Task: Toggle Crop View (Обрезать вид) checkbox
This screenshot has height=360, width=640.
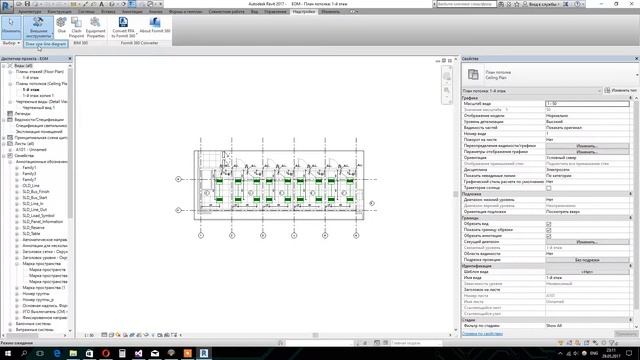Action: (549, 224)
